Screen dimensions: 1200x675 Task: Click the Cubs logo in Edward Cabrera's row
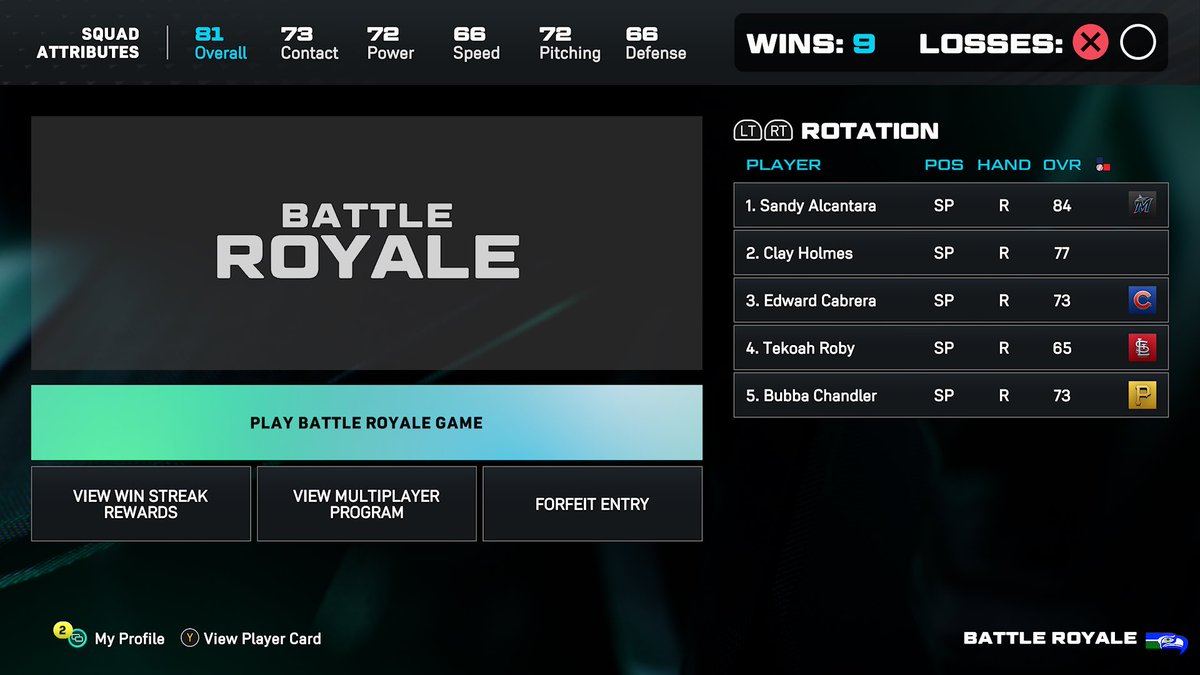coord(1142,300)
